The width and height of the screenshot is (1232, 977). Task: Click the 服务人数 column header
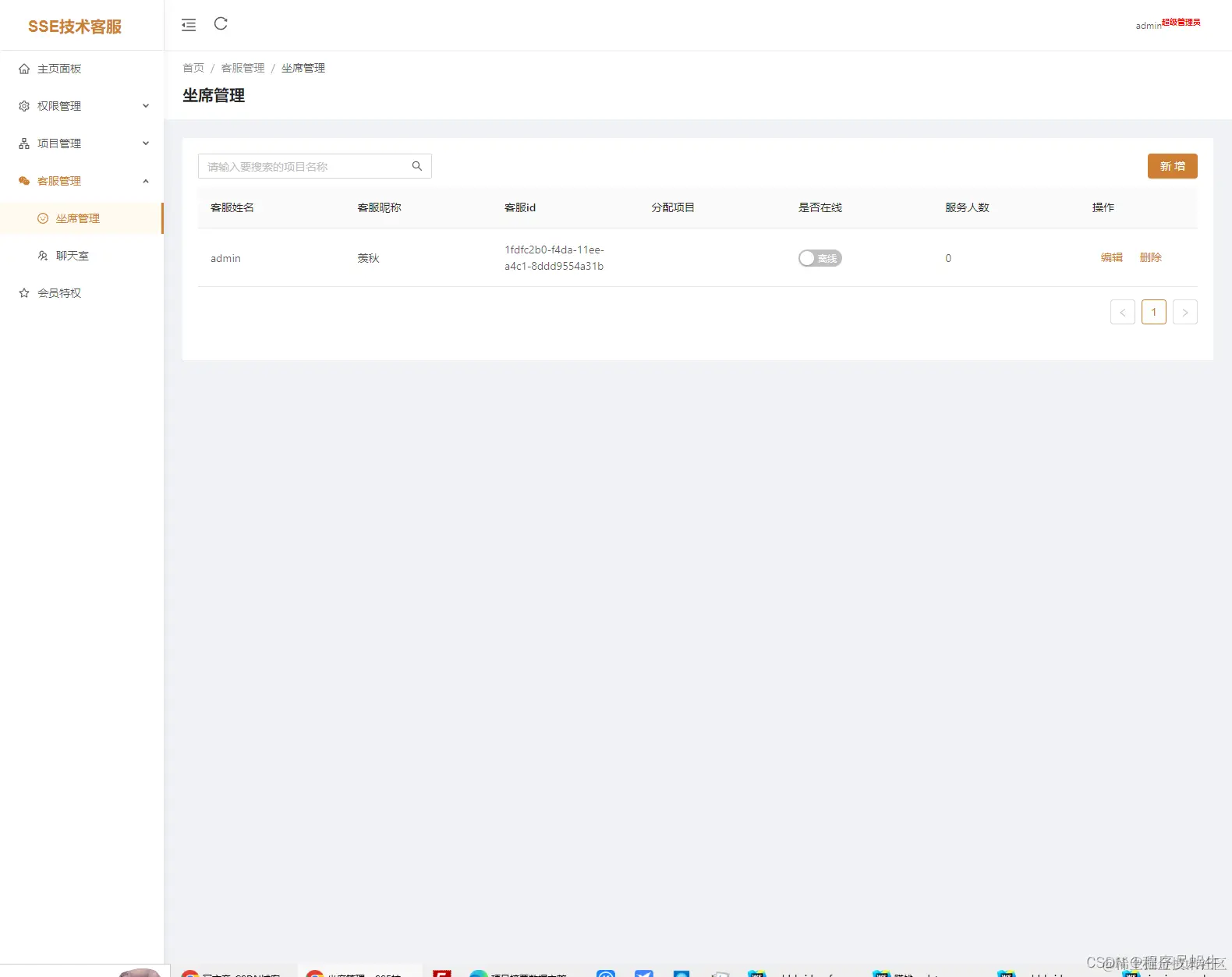click(x=967, y=207)
